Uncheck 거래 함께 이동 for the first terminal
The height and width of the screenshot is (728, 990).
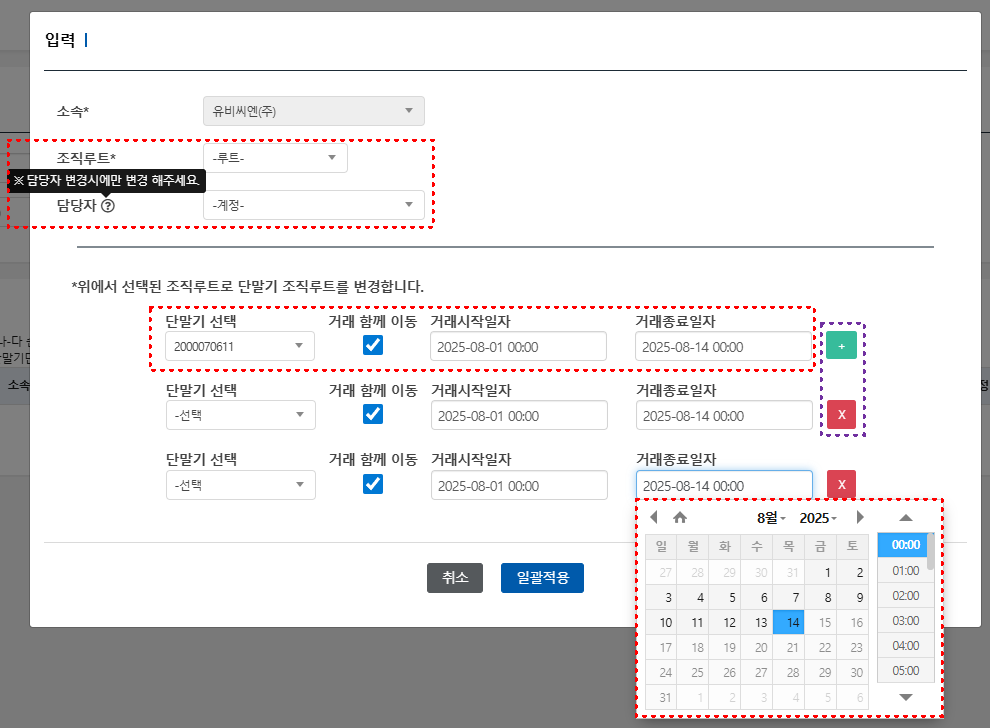[x=374, y=345]
